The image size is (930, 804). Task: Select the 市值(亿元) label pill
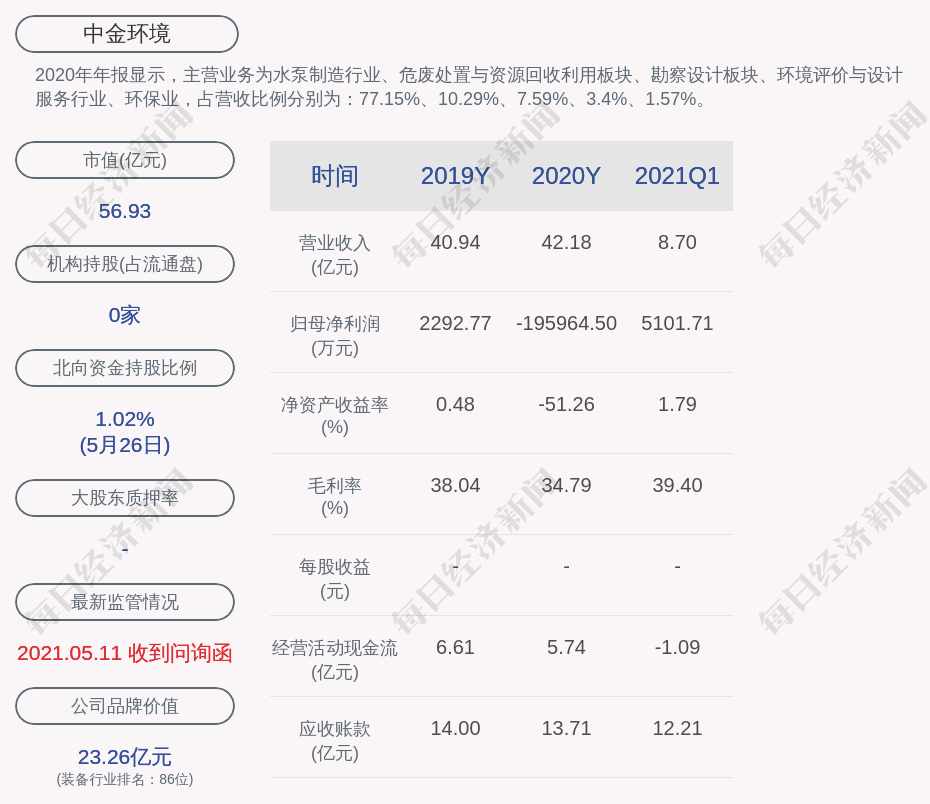(x=125, y=160)
